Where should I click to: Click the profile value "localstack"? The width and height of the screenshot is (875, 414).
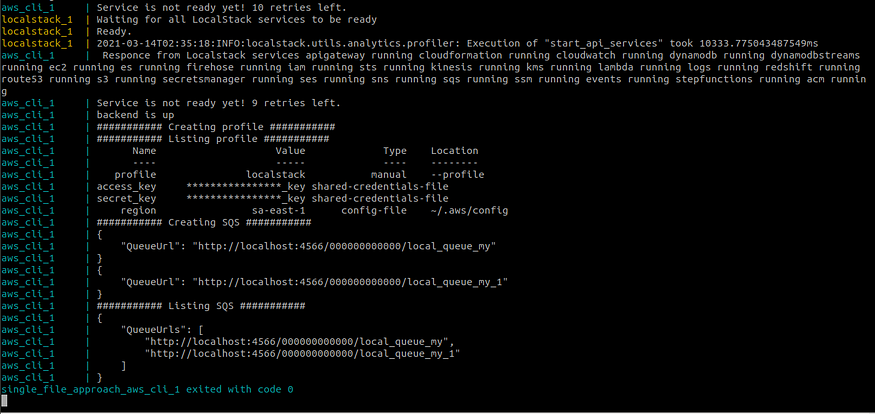[276, 175]
